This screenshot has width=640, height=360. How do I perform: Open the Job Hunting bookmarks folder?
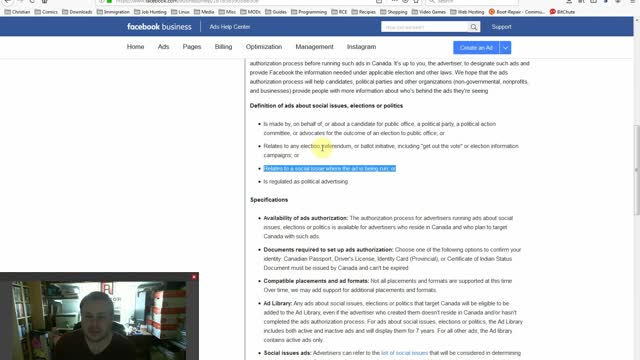tap(150, 12)
